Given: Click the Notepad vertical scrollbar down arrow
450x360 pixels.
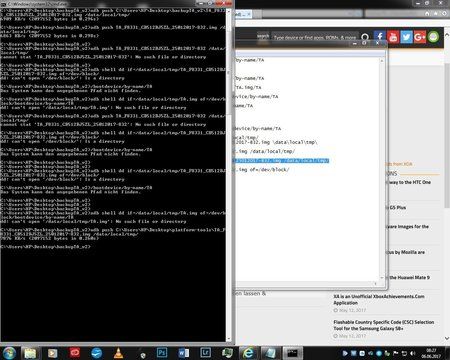Looking at the screenshot, I should pyautogui.click(x=382, y=278).
